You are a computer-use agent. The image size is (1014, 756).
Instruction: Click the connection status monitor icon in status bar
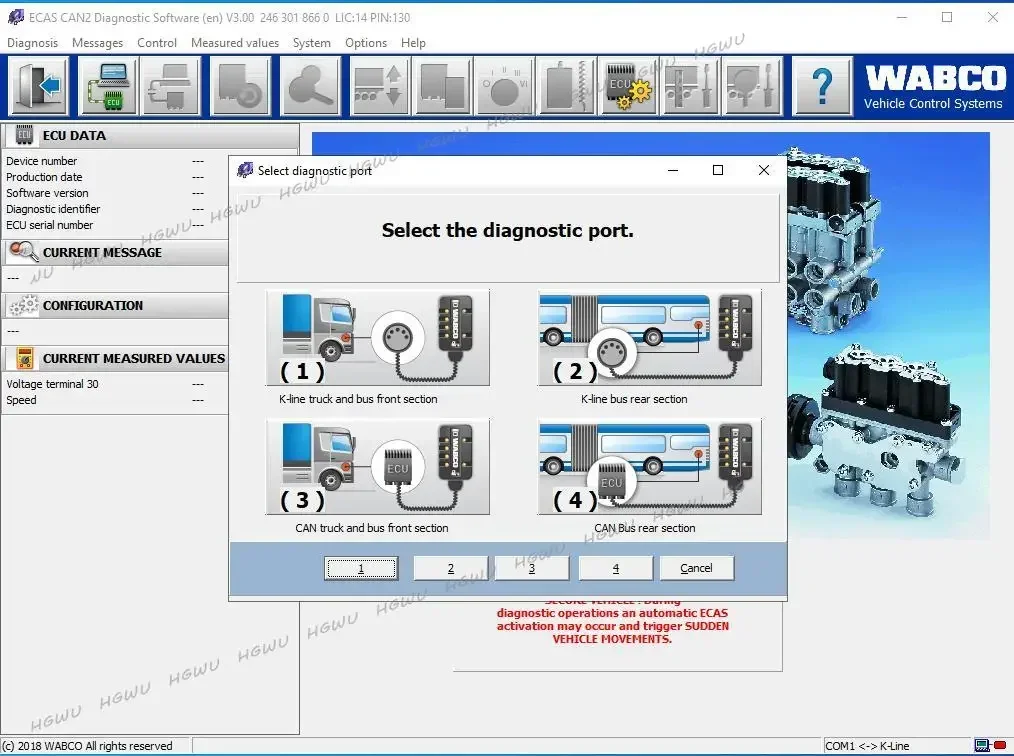coord(982,746)
